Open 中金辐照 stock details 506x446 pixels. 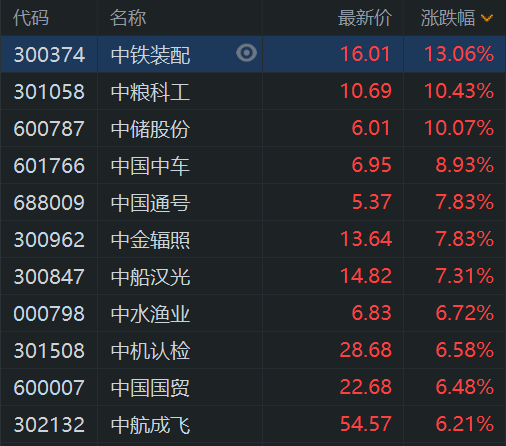point(150,240)
